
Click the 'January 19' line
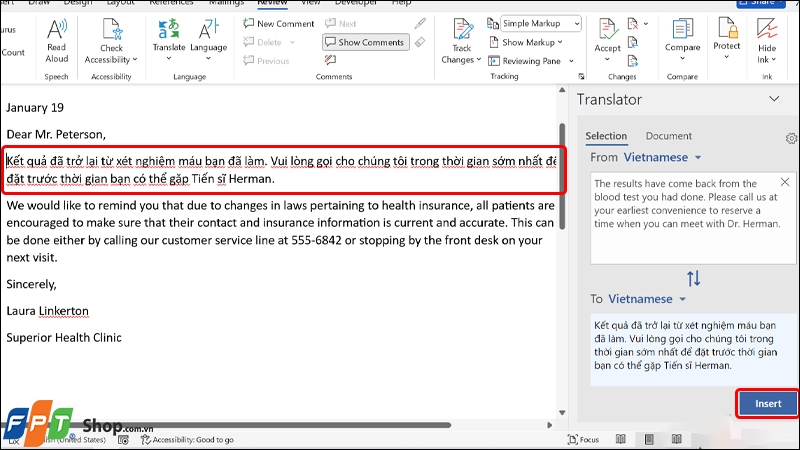(35, 108)
